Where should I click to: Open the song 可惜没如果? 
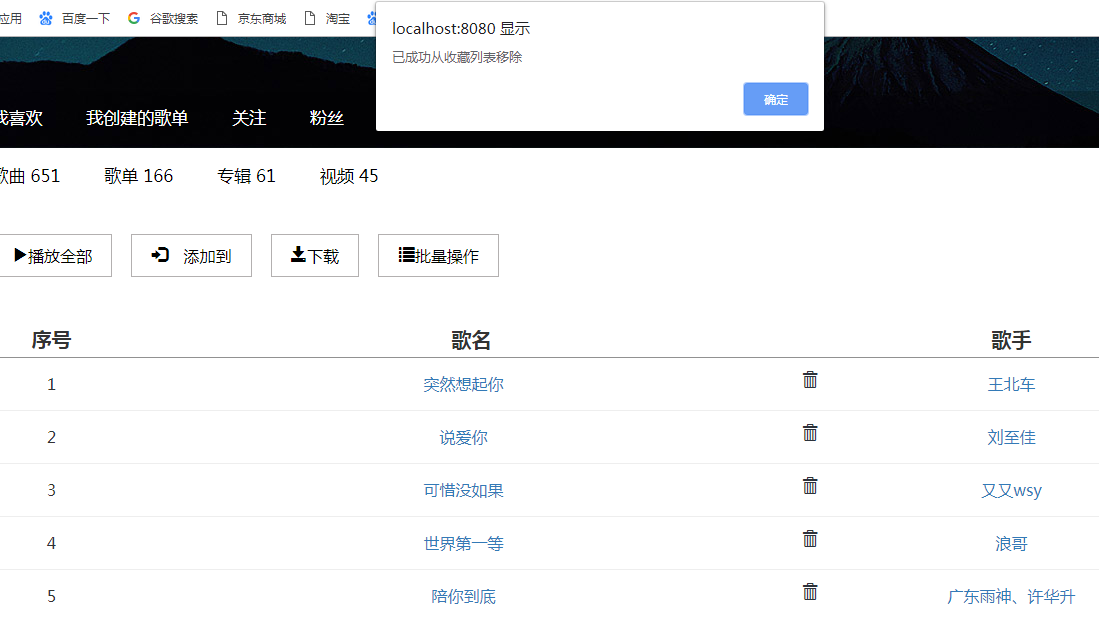coord(463,490)
